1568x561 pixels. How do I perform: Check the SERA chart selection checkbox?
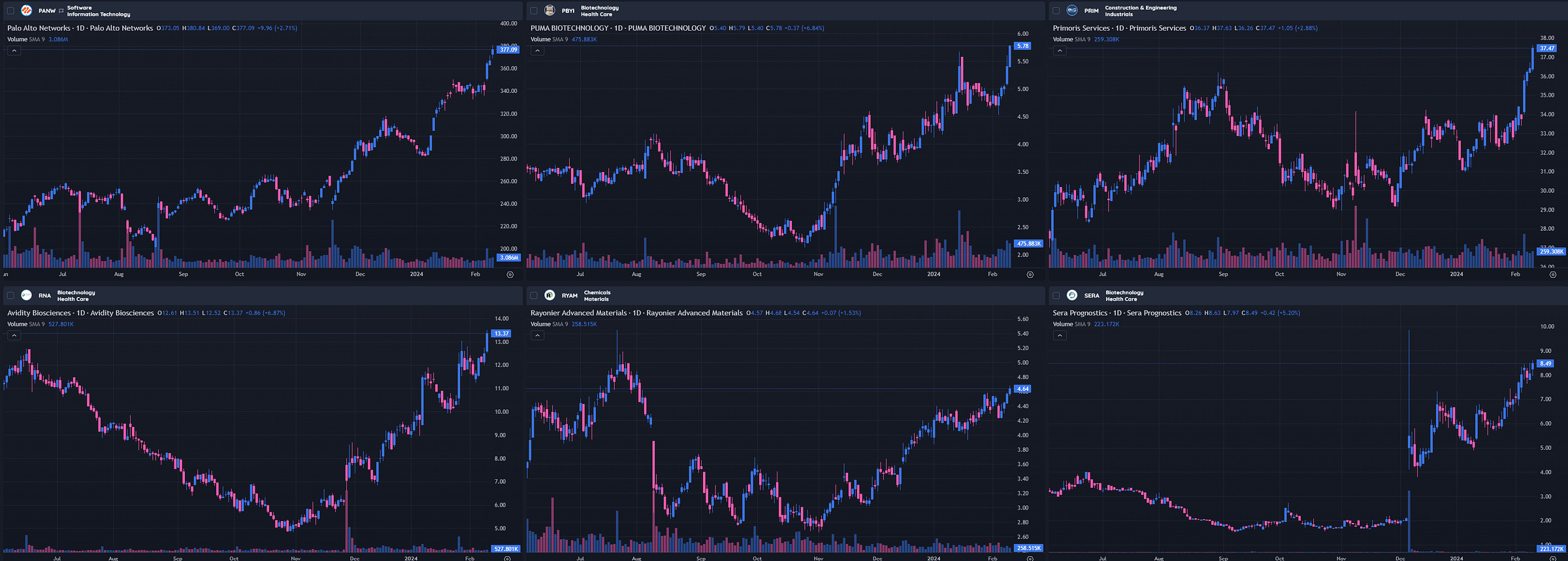click(x=1056, y=296)
